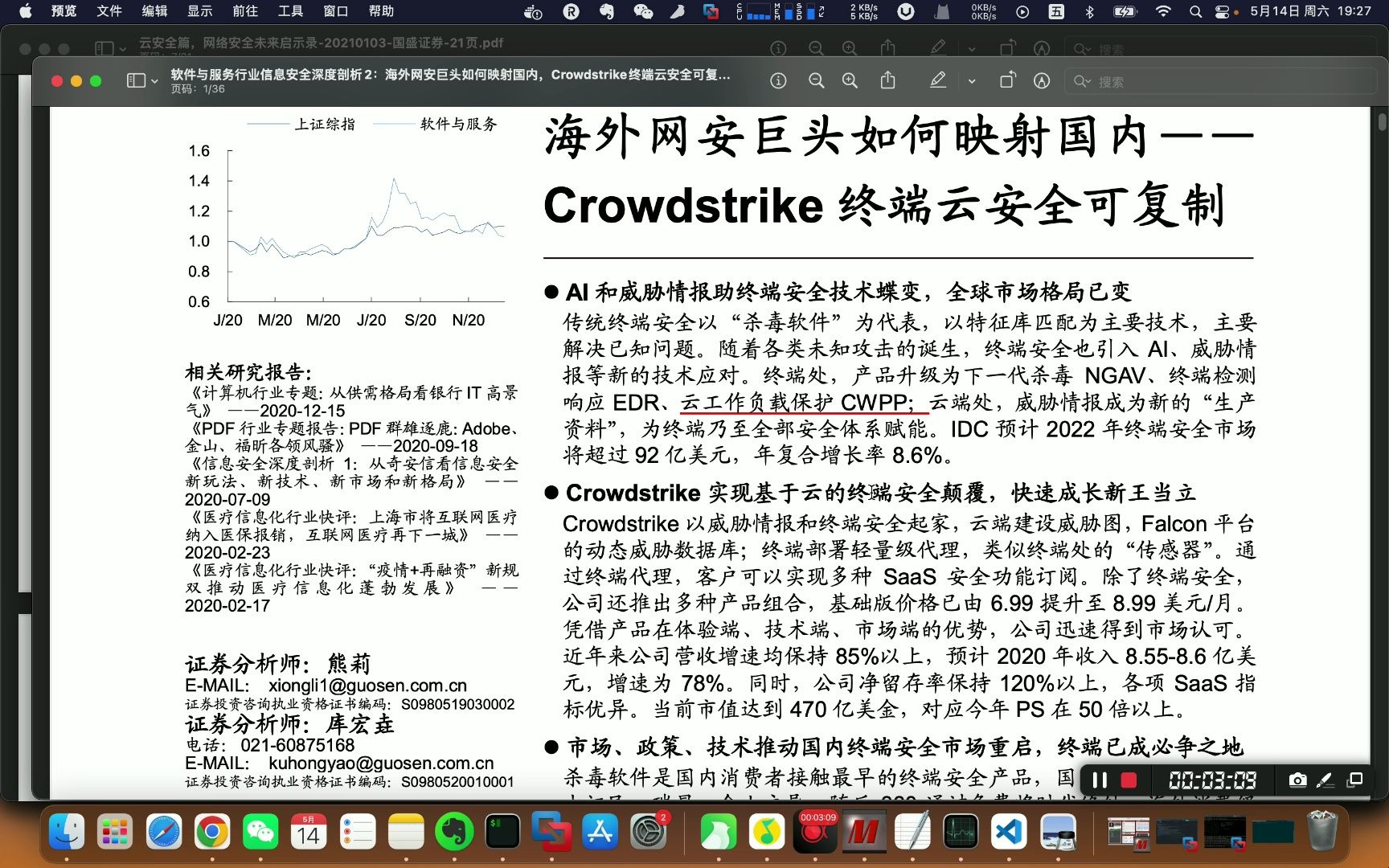Click the sidebar button in the background Preview window
This screenshot has width=1389, height=868.
click(x=104, y=48)
